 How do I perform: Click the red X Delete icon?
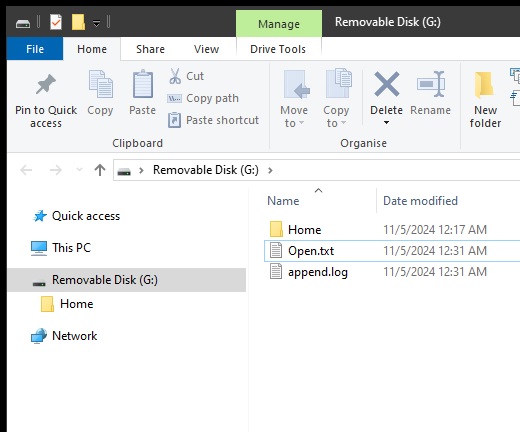point(387,84)
